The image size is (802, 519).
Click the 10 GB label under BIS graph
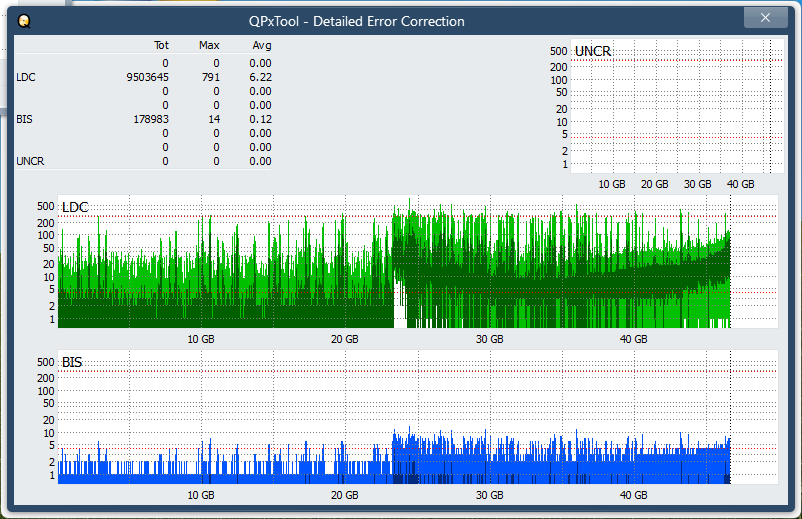(x=201, y=495)
